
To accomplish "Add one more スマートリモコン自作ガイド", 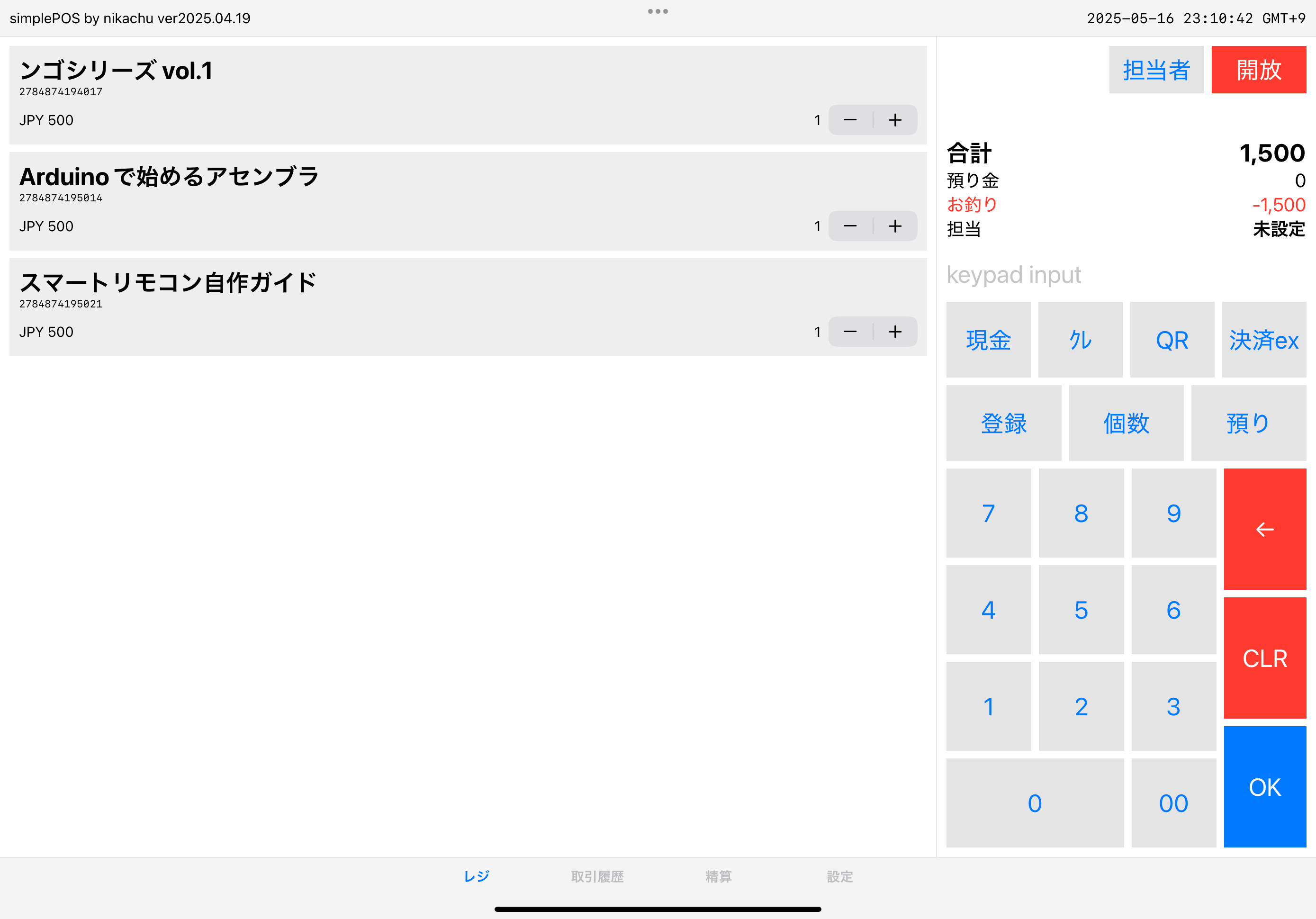I will click(895, 332).
